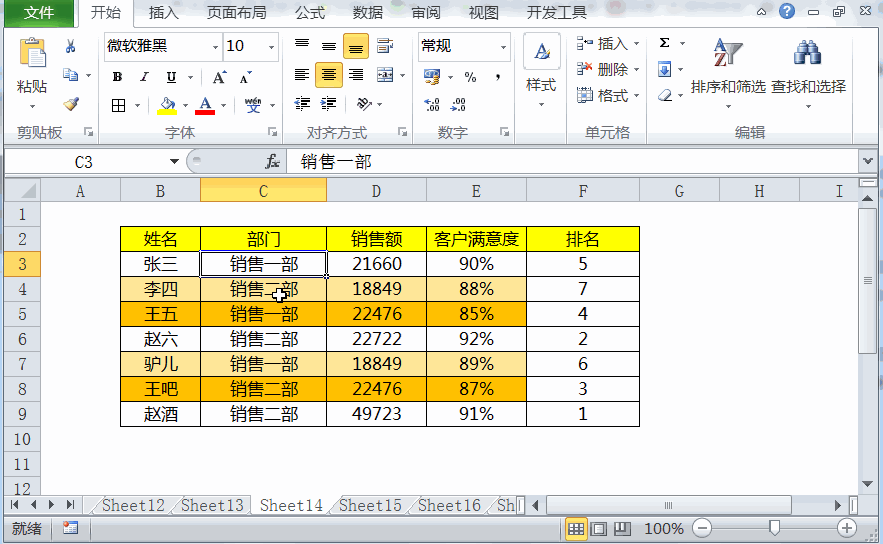
Task: Open number format dropdown 常规
Action: click(503, 47)
